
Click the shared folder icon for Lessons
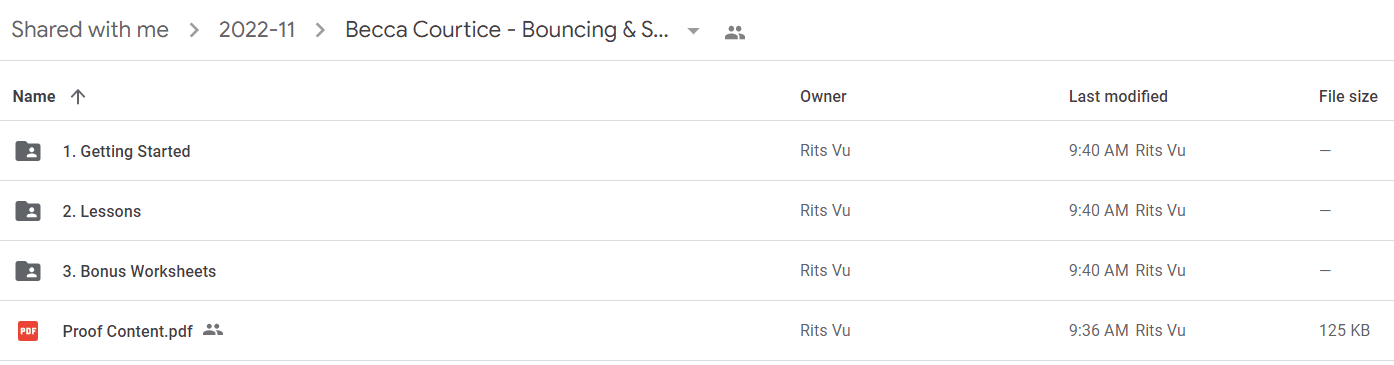(28, 211)
